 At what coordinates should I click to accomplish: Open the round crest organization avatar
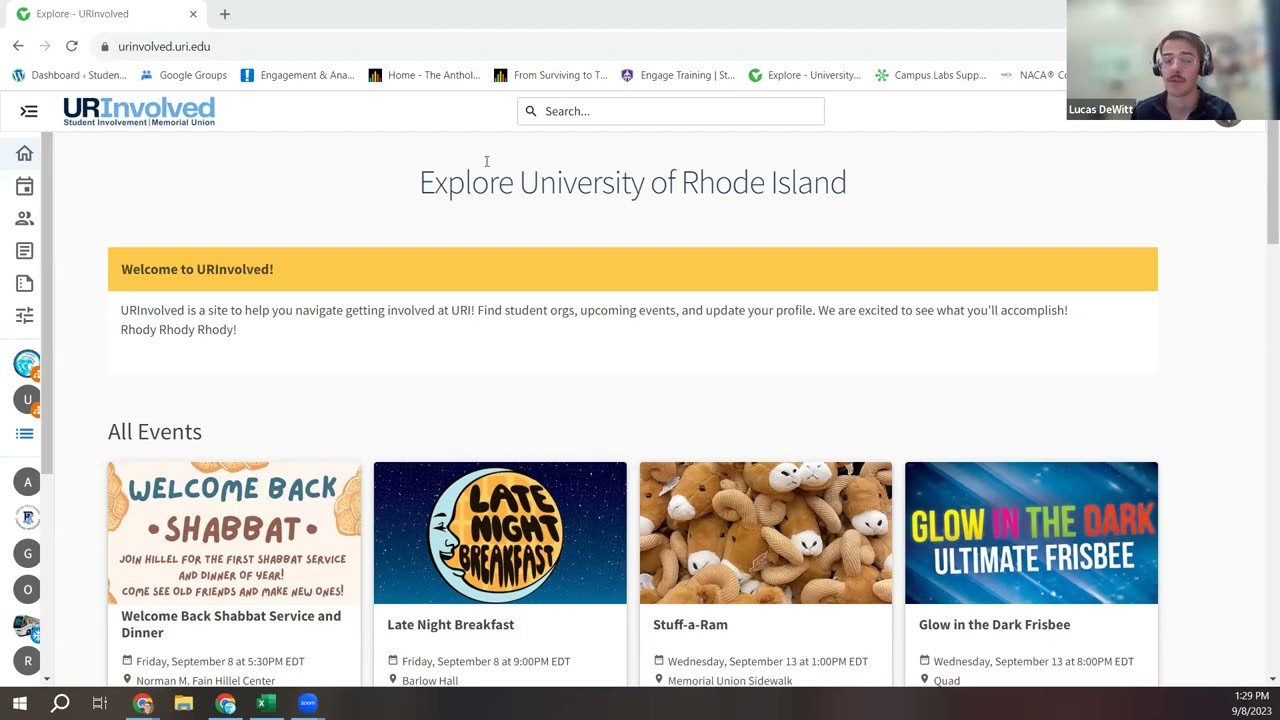(27, 518)
